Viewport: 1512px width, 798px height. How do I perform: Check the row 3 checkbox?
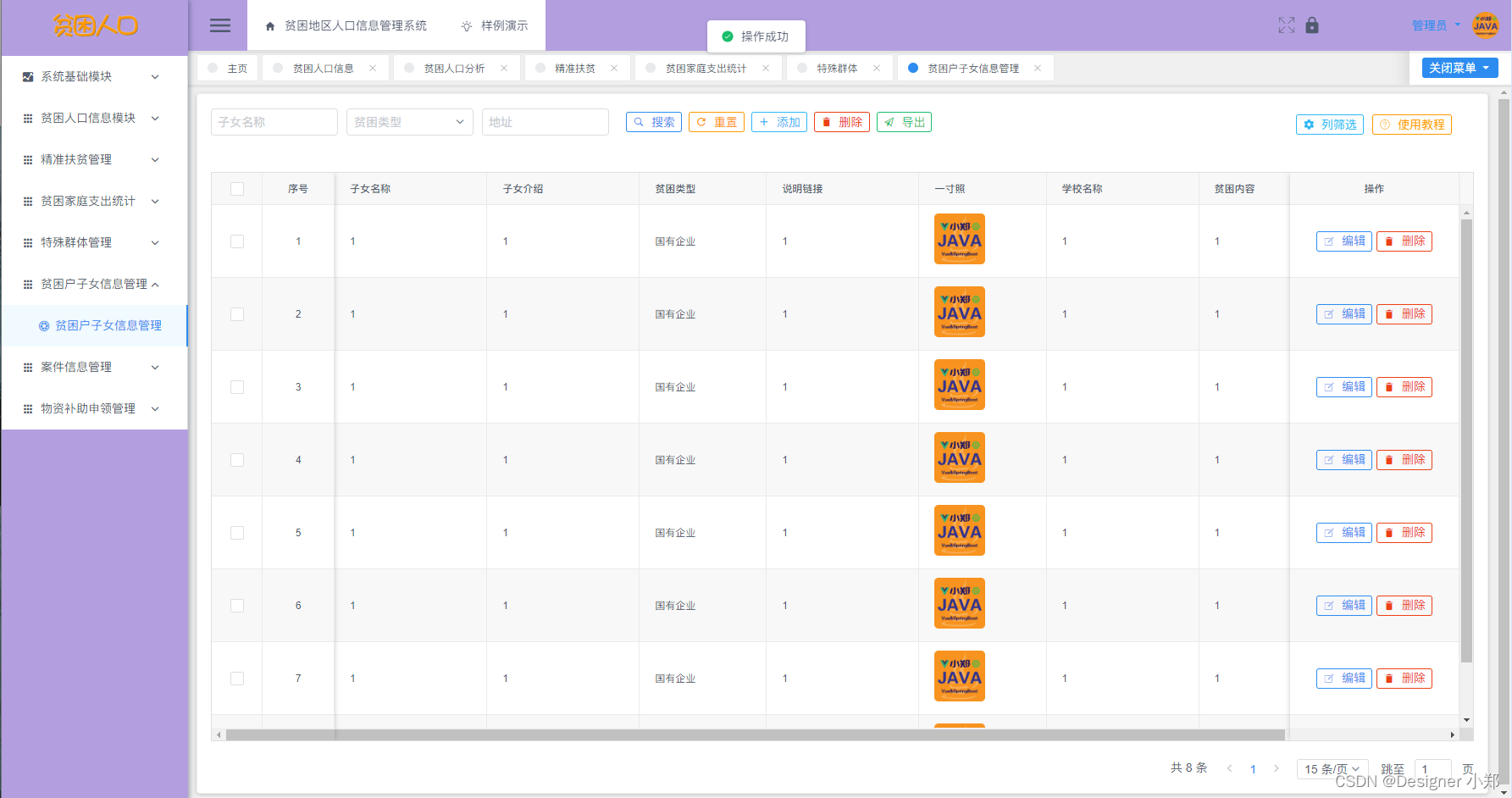[237, 387]
